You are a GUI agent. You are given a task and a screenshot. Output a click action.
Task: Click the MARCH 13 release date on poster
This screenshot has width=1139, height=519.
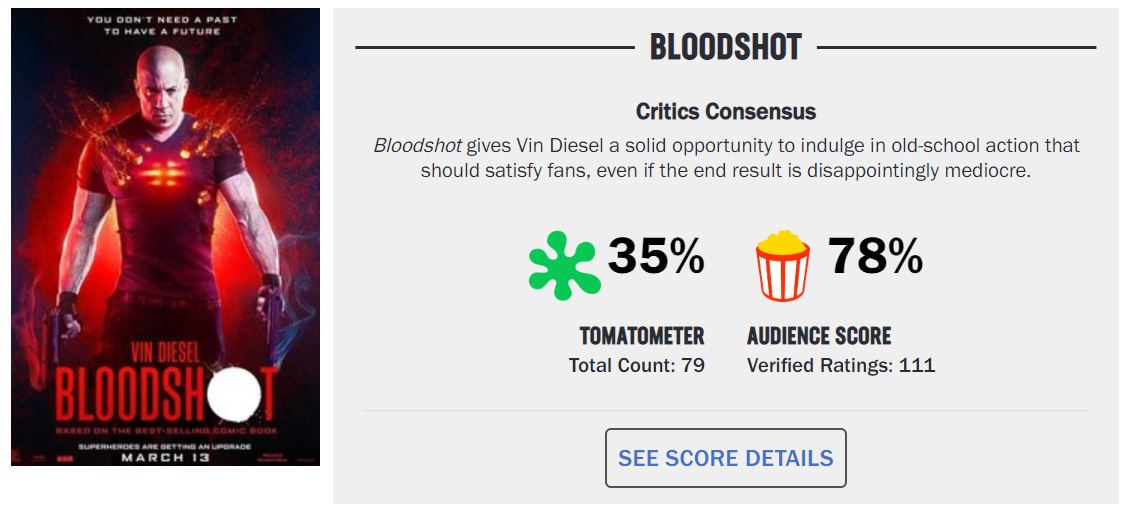tap(165, 458)
